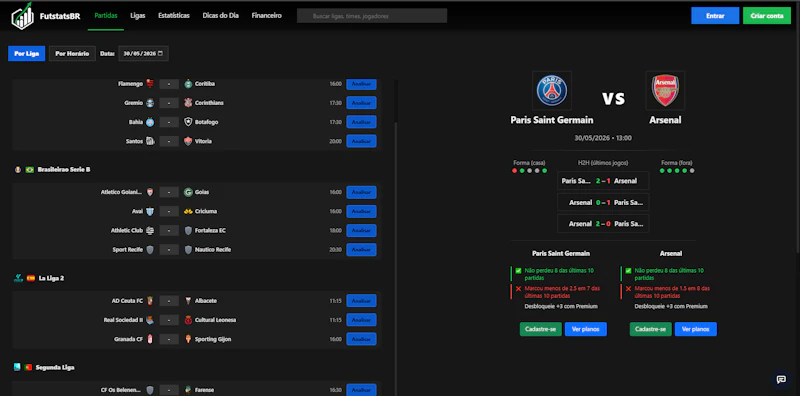
Task: Analyze the Flamengo vs Coritiba match
Action: click(361, 84)
